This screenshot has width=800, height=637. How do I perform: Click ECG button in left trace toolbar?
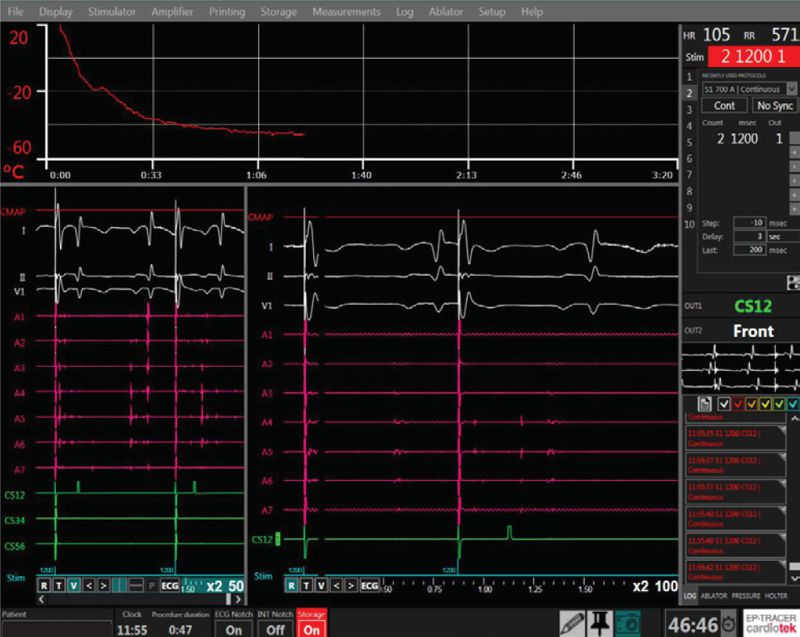[x=169, y=585]
